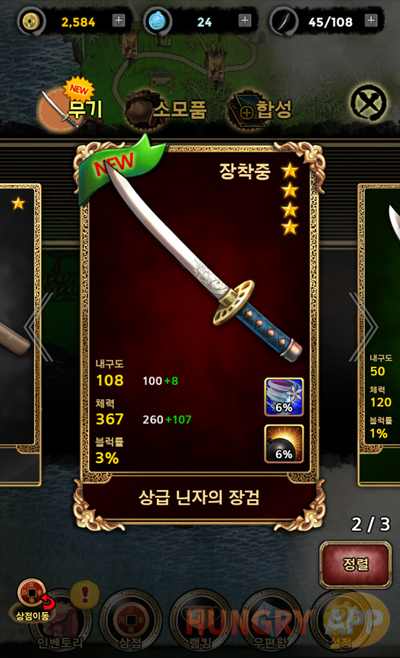Screen dimensions: 400x658
Task: Select the 상급 닌자의 장검 weapon card
Action: (x=199, y=334)
